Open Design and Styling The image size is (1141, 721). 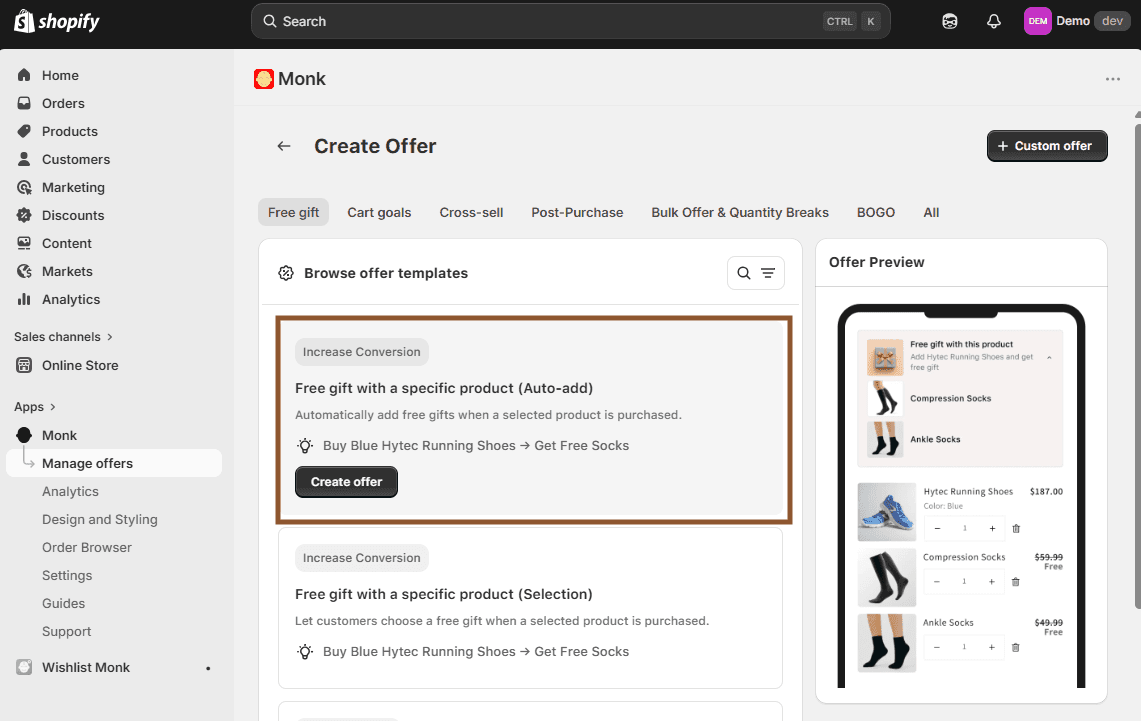point(100,519)
